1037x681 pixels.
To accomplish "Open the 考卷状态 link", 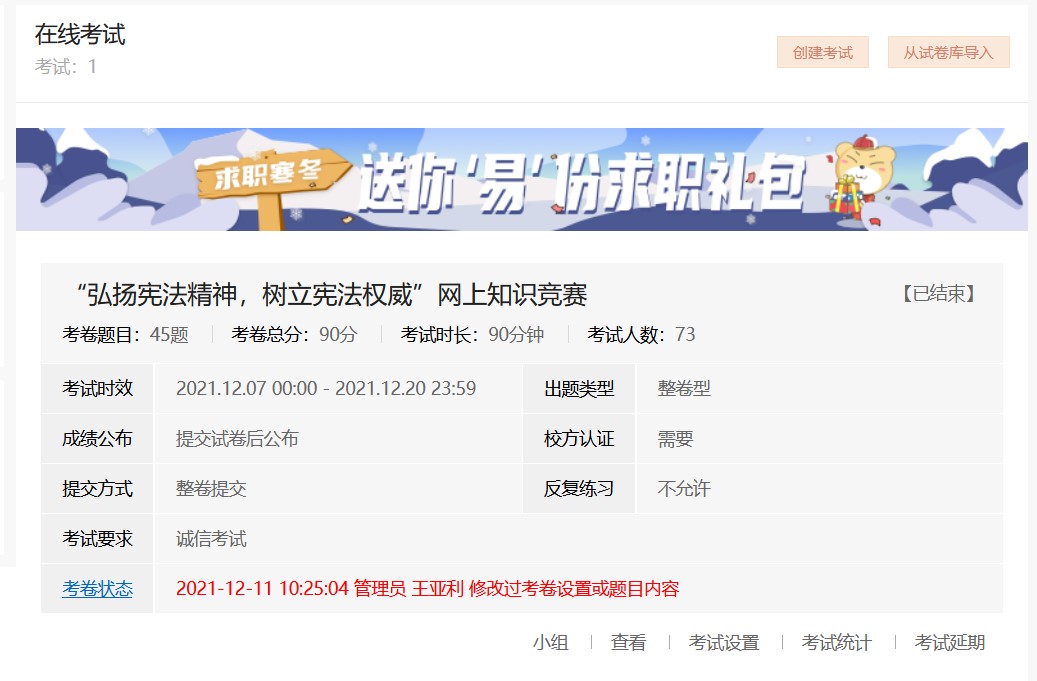I will 97,589.
